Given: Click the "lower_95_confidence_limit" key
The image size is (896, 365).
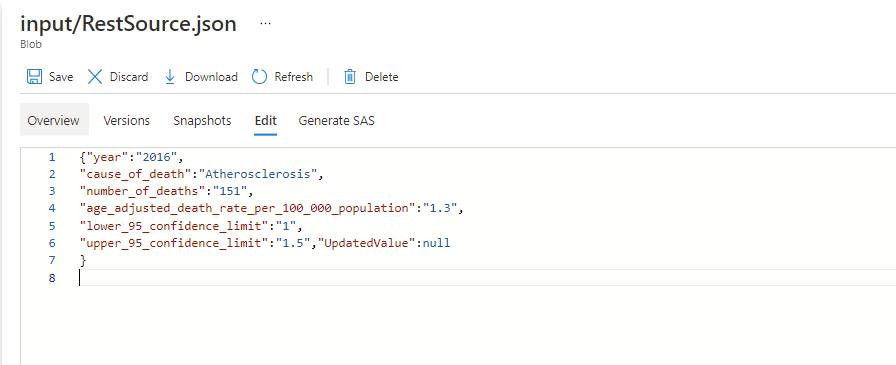Looking at the screenshot, I should click(x=174, y=226).
